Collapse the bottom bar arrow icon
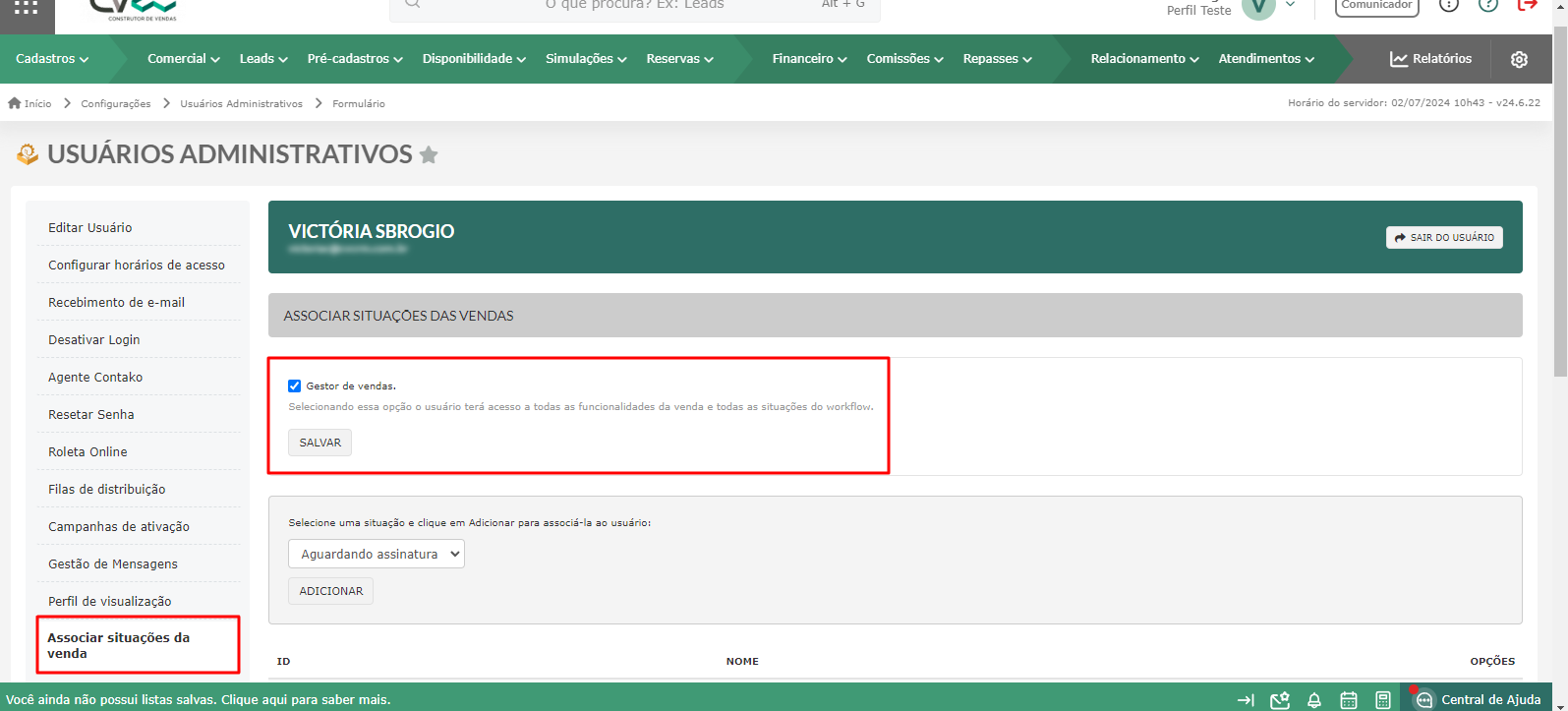This screenshot has height=711, width=1568. coord(1246,700)
